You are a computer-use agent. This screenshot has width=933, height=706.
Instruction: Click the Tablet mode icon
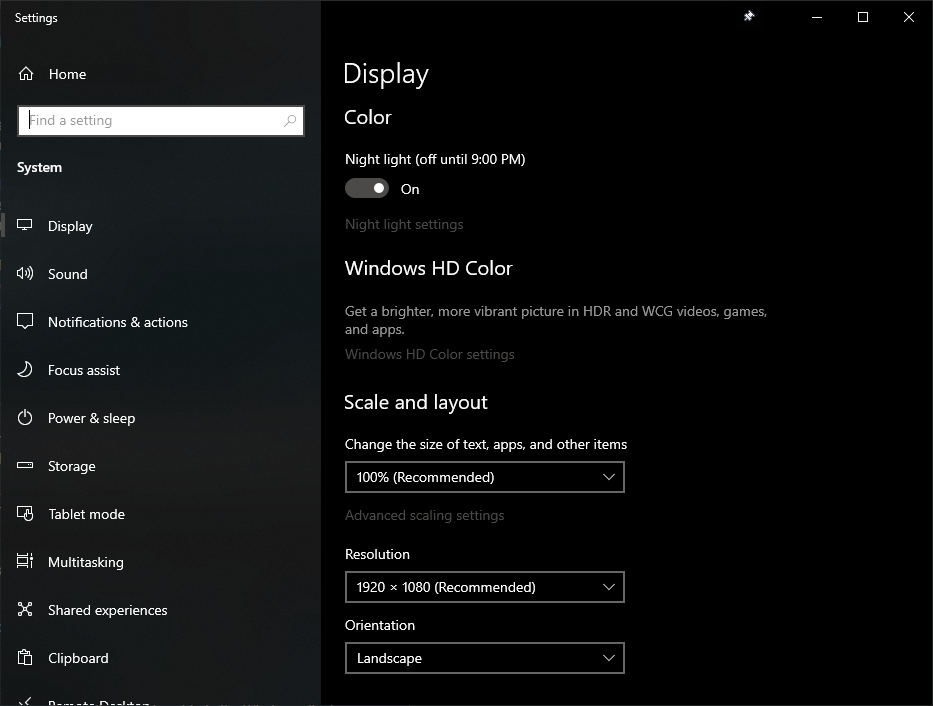click(26, 514)
